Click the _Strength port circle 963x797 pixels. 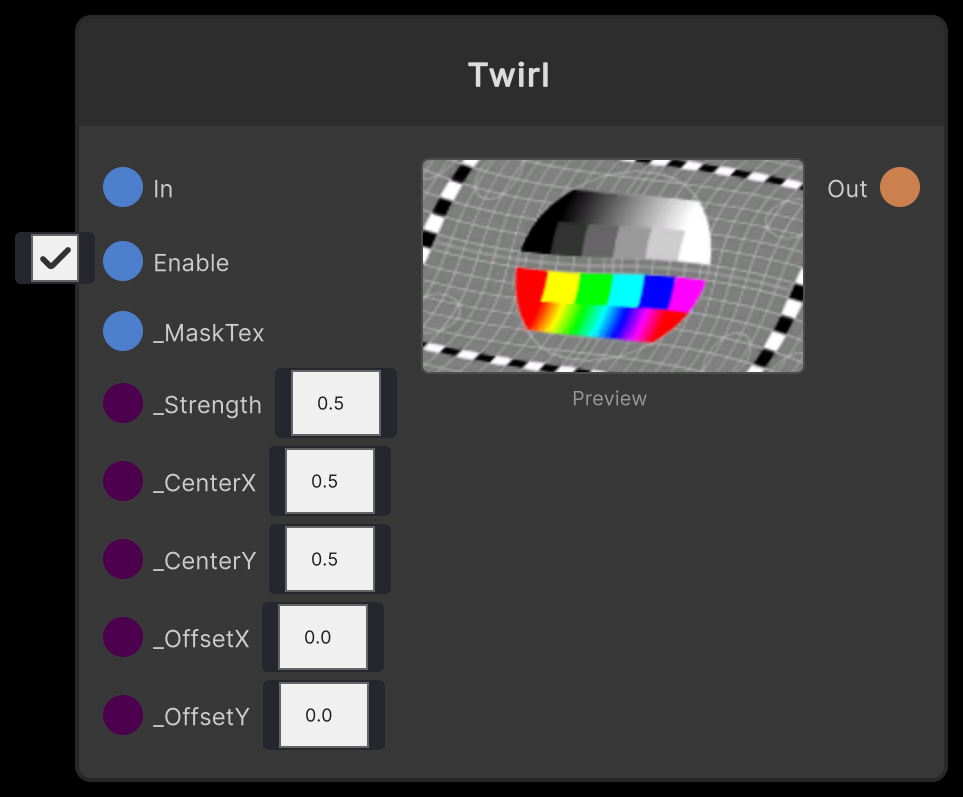tap(122, 403)
